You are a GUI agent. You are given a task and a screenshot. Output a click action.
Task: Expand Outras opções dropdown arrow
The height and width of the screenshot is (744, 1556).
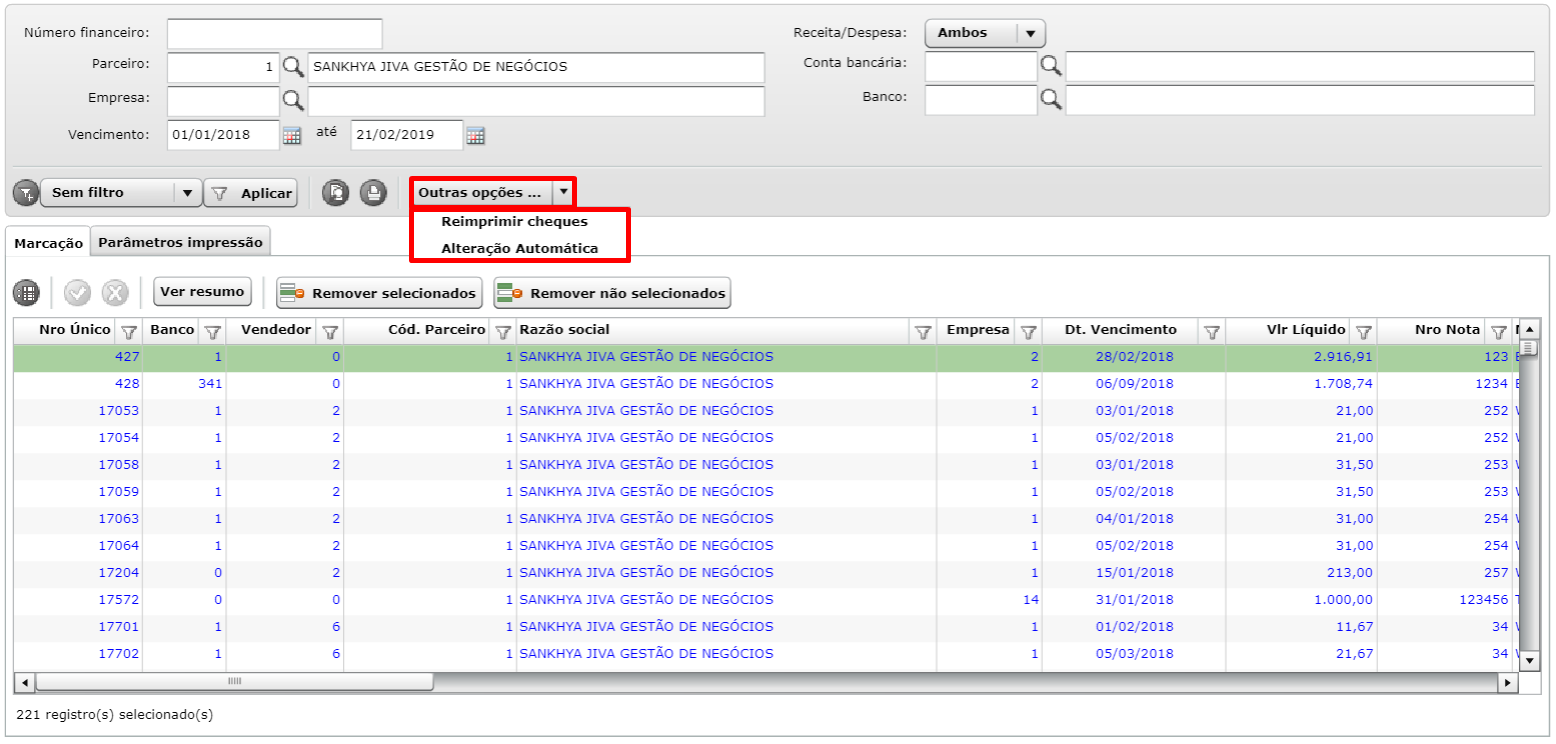point(564,192)
